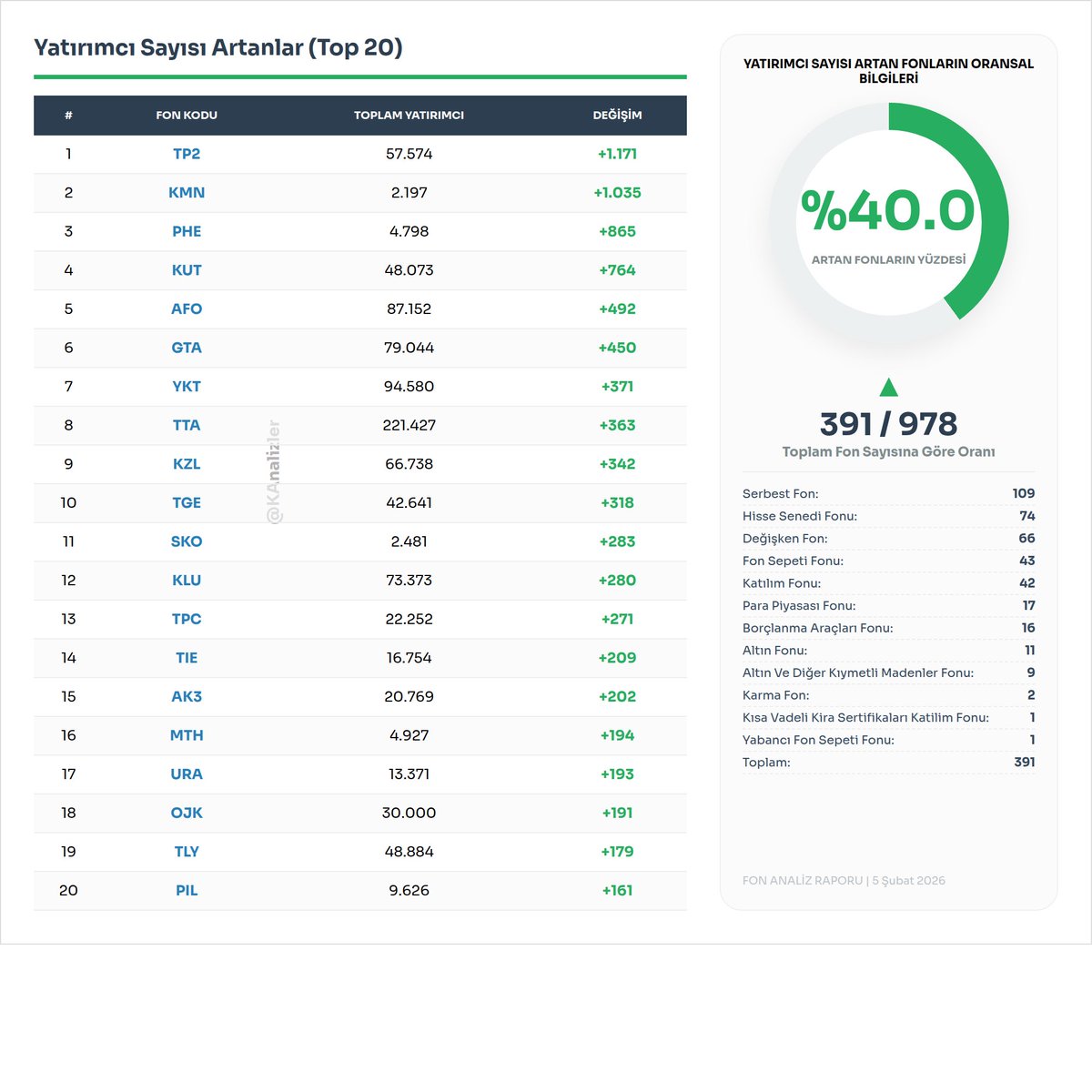Click Altın Ve Diğer Kıymetli Madenler Fonu
Image resolution: width=1092 pixels, height=1092 pixels.
[x=858, y=672]
